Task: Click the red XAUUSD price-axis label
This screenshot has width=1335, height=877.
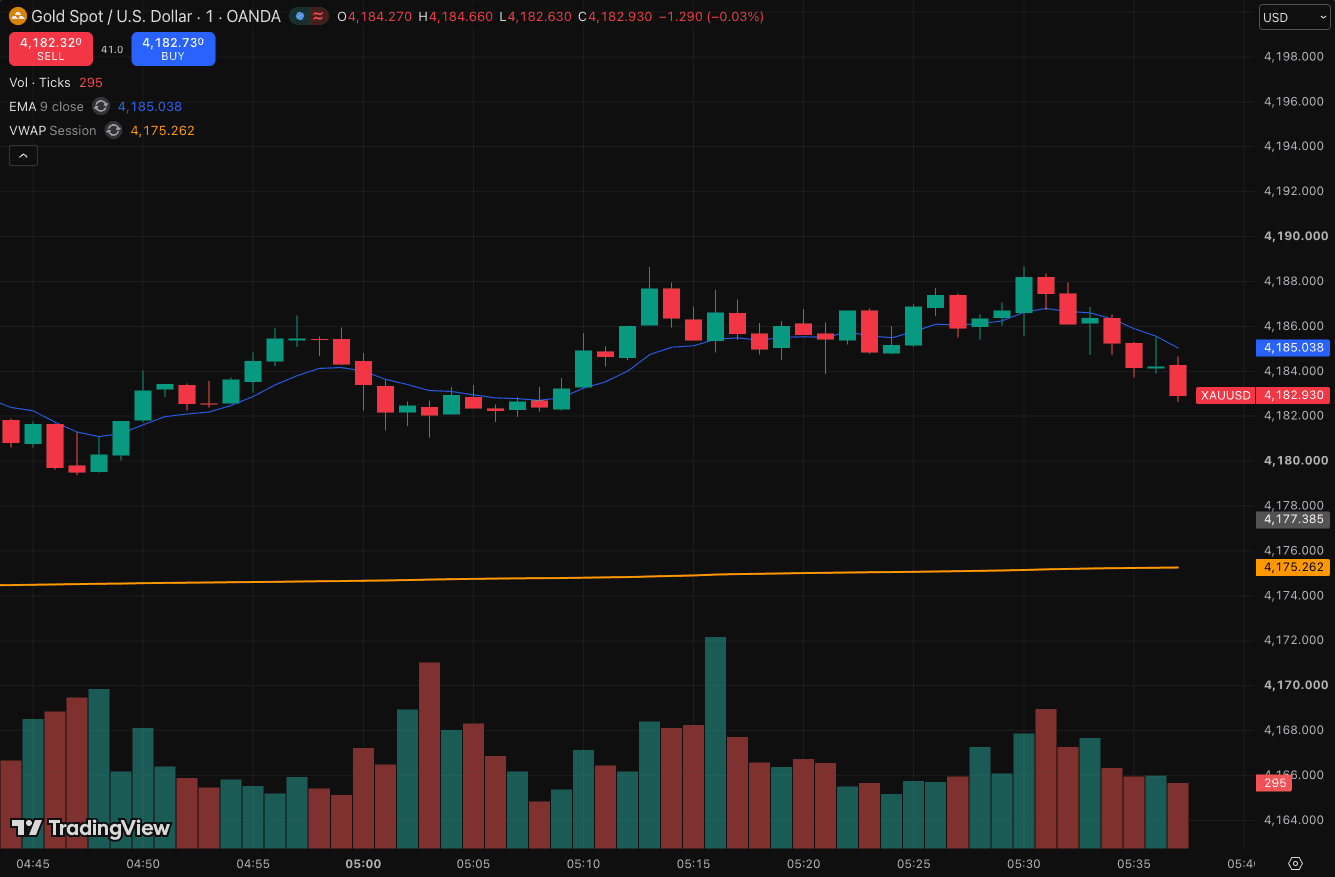Action: coord(1226,395)
